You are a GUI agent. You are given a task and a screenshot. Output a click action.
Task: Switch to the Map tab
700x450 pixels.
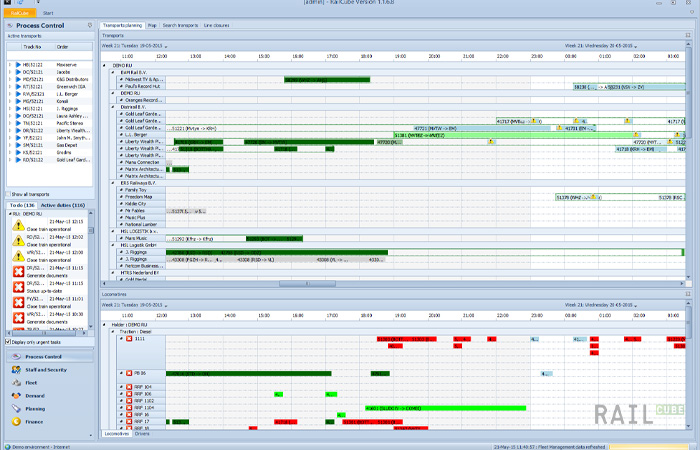(152, 25)
